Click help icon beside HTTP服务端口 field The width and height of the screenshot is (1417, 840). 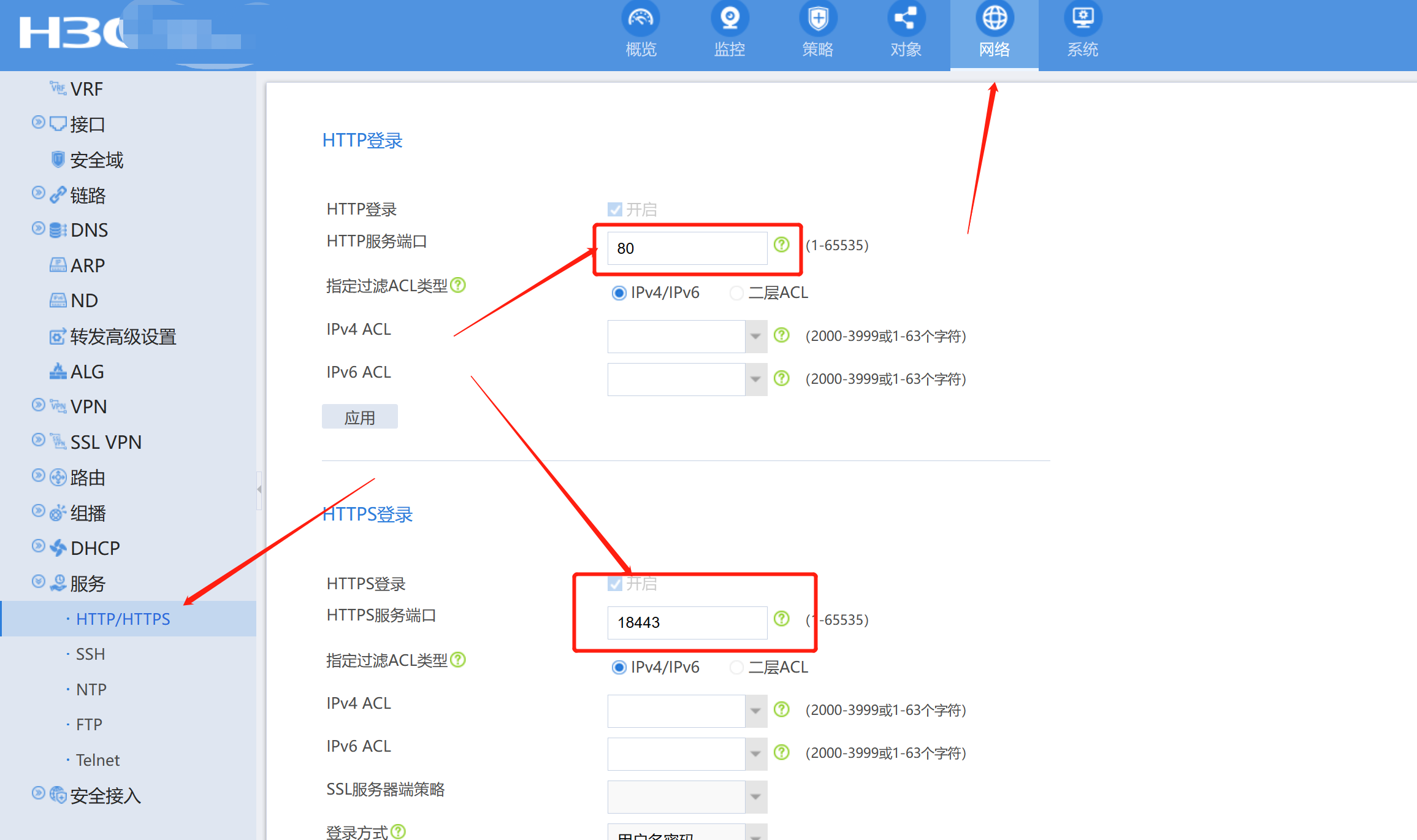(781, 245)
